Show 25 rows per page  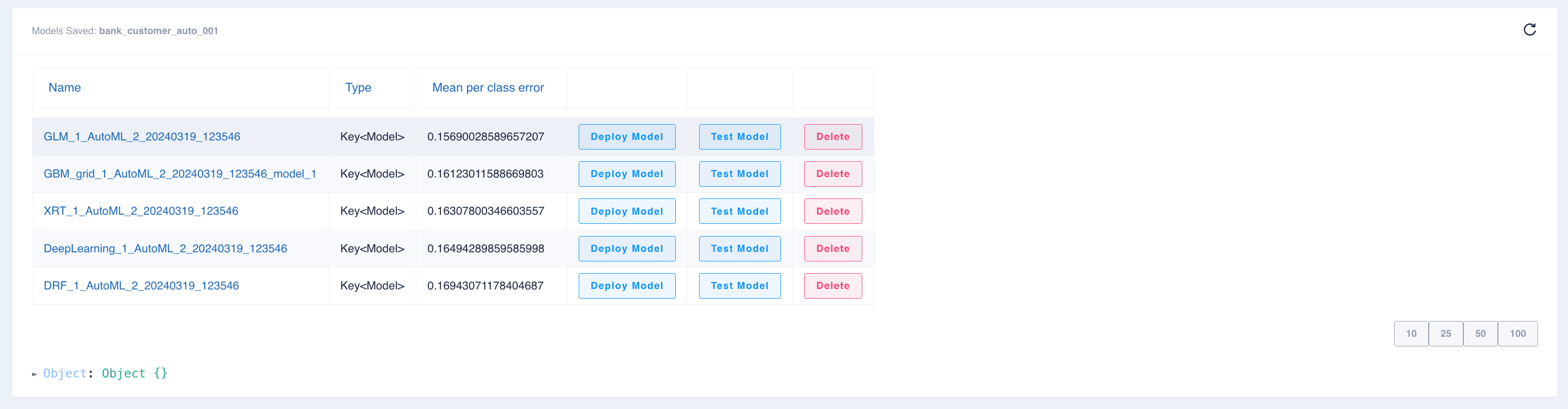pos(1445,333)
